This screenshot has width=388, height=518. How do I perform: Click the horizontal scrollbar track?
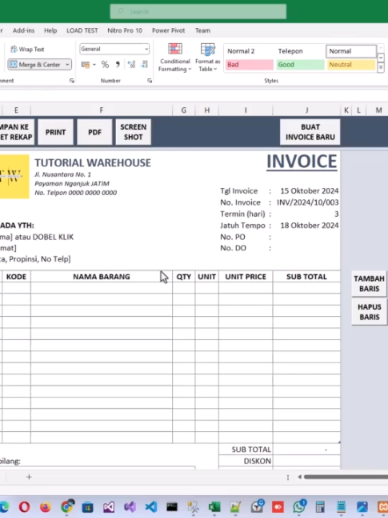click(x=346, y=477)
